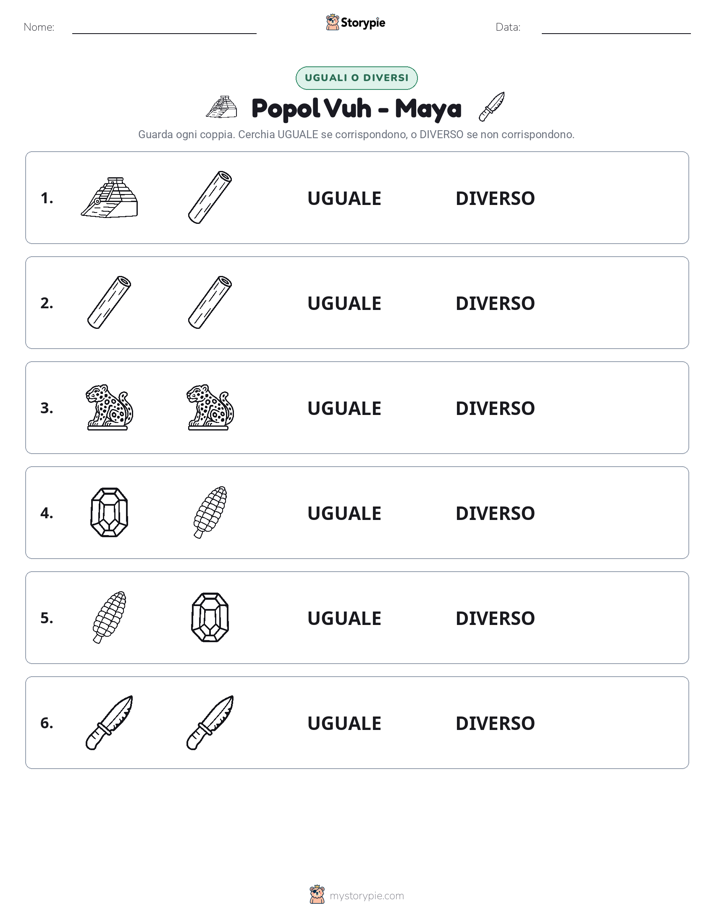Viewport: 714px width, 924px height.
Task: Select the corn cob icon in row 5
Action: point(110,617)
